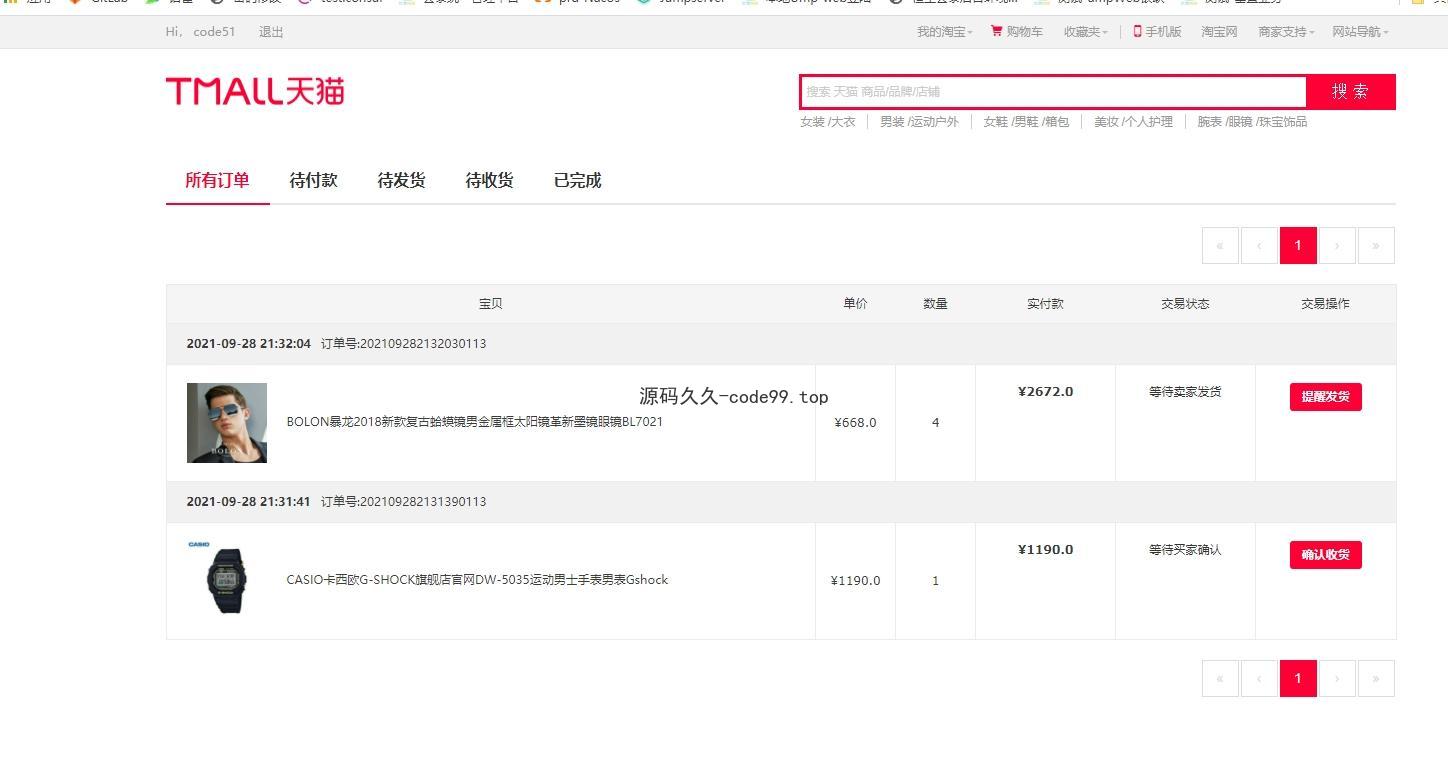Click the Hi, code51 username text
1448x773 pixels.
tap(200, 31)
